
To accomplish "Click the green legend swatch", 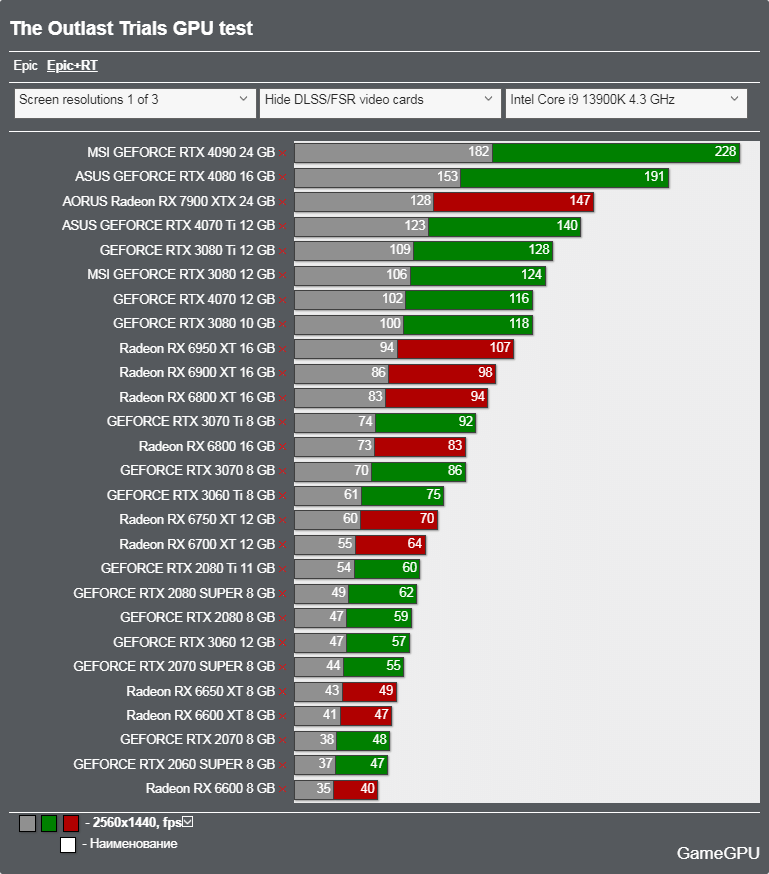I will point(49,823).
